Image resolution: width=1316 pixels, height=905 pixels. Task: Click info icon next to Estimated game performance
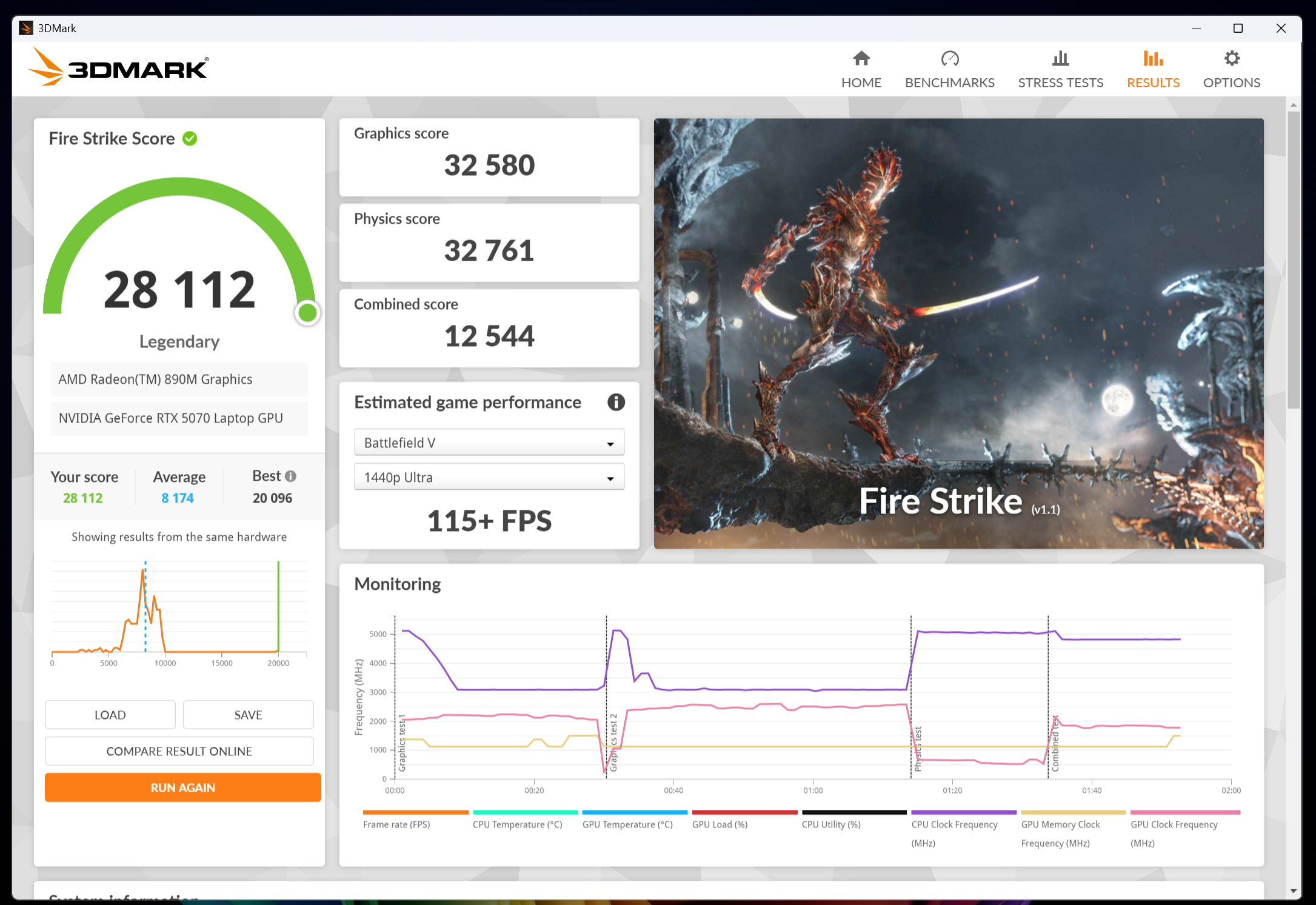pyautogui.click(x=616, y=402)
